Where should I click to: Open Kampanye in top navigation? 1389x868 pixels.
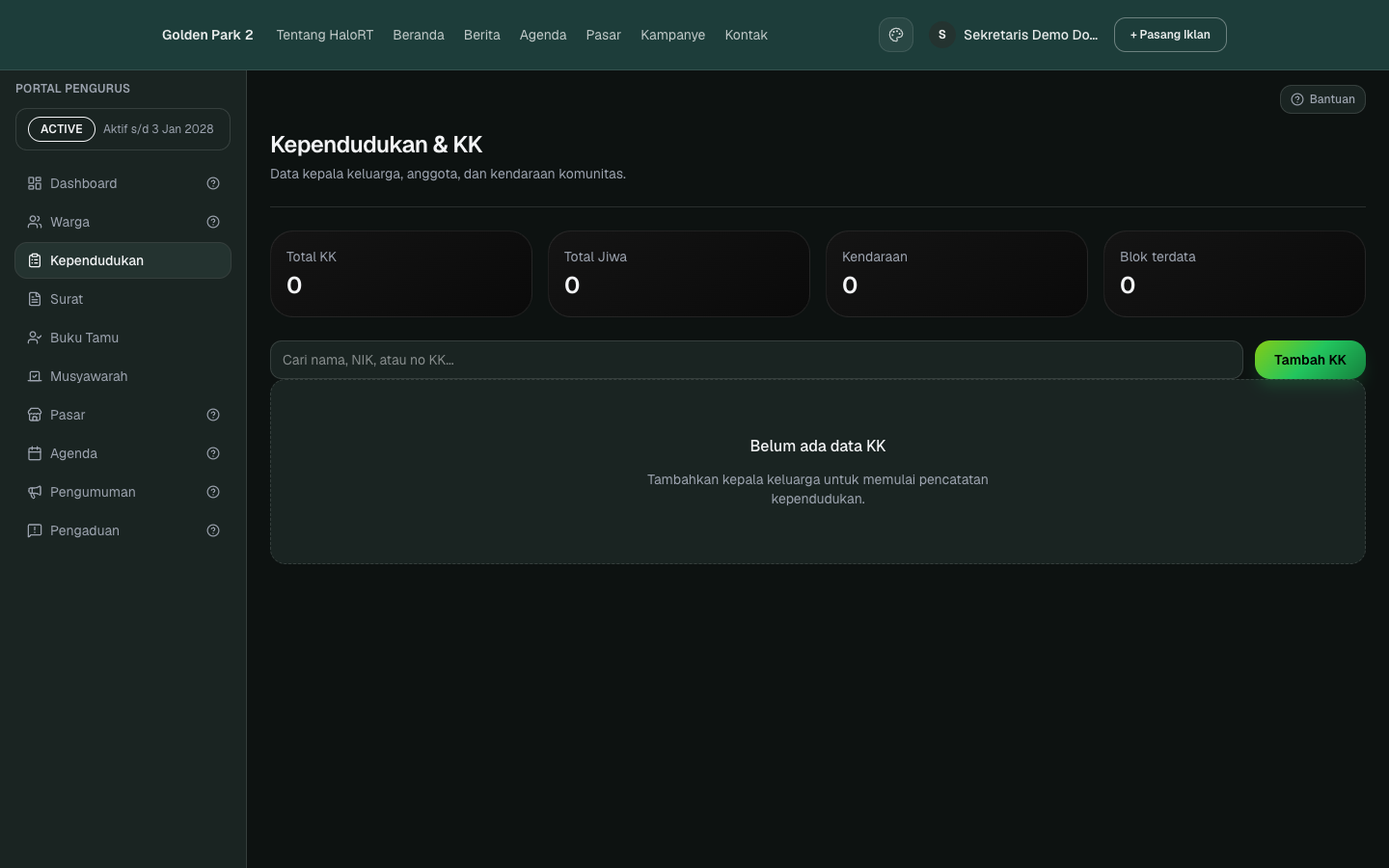tap(673, 35)
